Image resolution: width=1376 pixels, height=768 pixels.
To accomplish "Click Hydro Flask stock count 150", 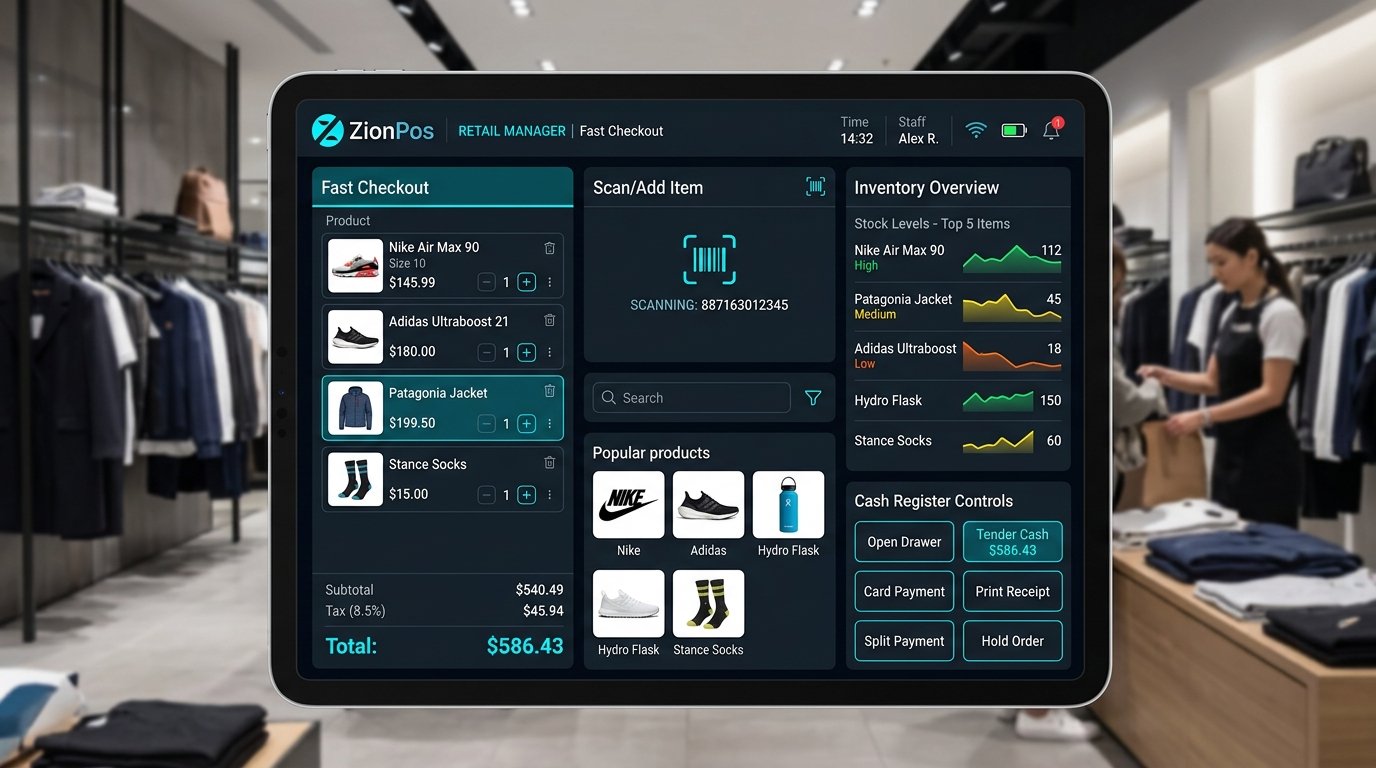I will (x=1050, y=400).
